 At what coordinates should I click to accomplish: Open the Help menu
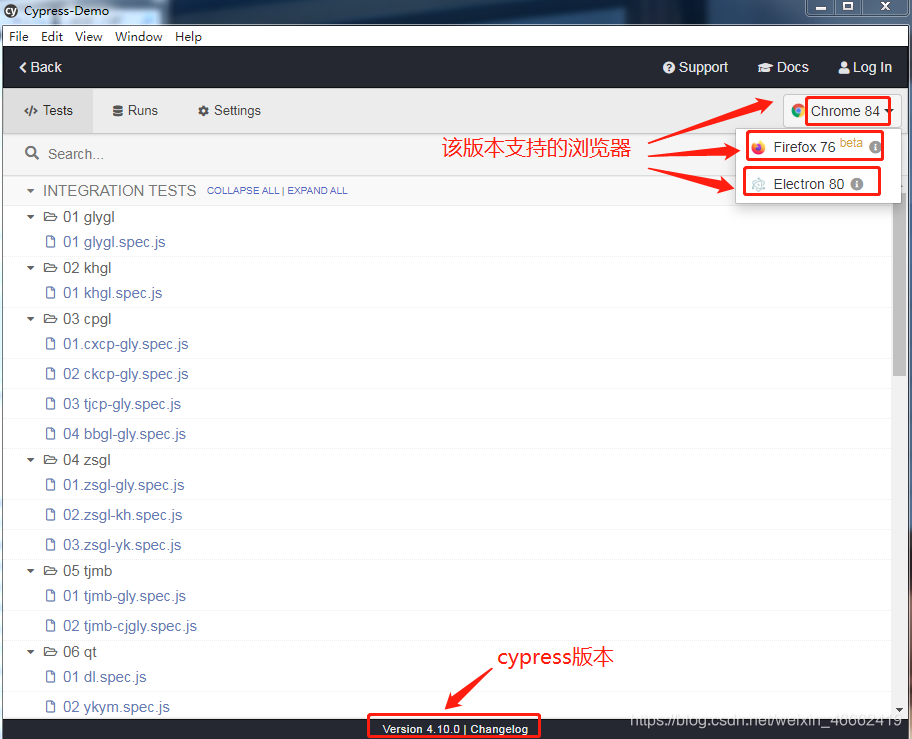(x=188, y=37)
